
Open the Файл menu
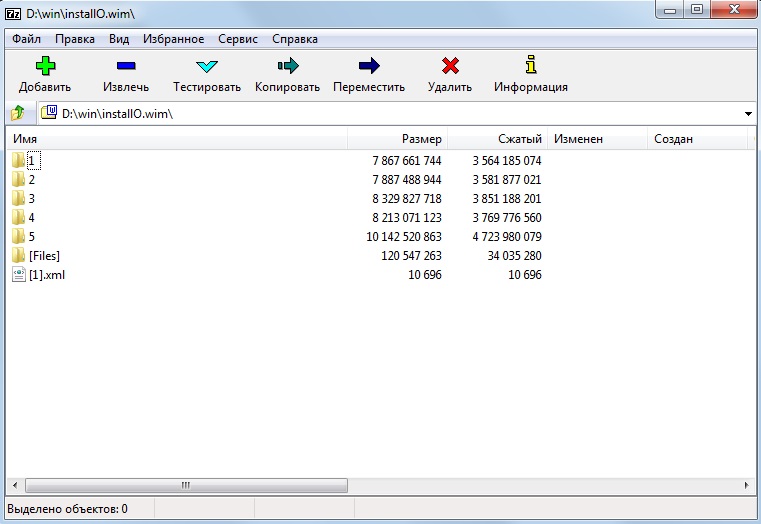point(27,39)
